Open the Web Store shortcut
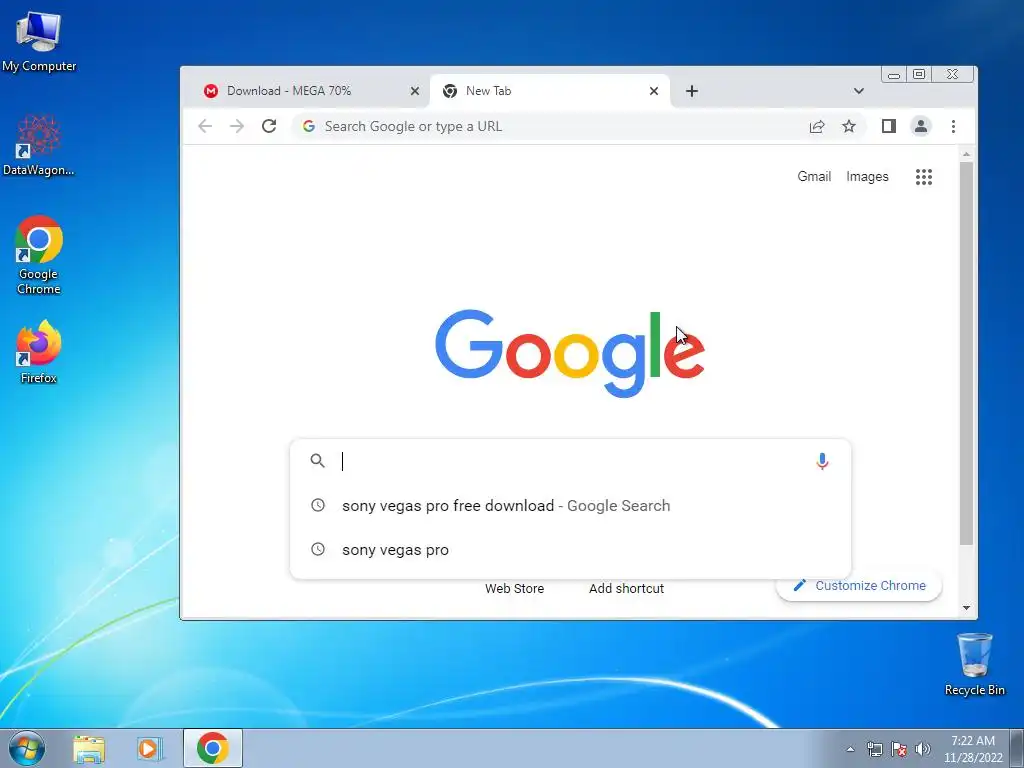Screen dimensions: 1024x768 click(515, 588)
